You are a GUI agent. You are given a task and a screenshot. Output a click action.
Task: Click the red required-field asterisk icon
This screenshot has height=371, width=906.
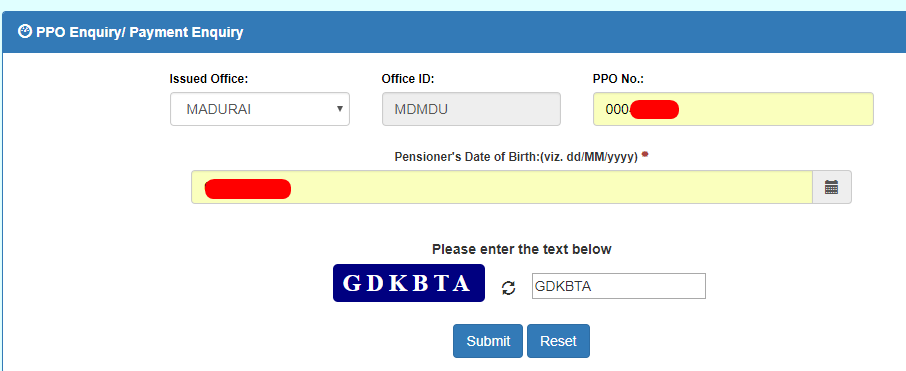coord(645,154)
